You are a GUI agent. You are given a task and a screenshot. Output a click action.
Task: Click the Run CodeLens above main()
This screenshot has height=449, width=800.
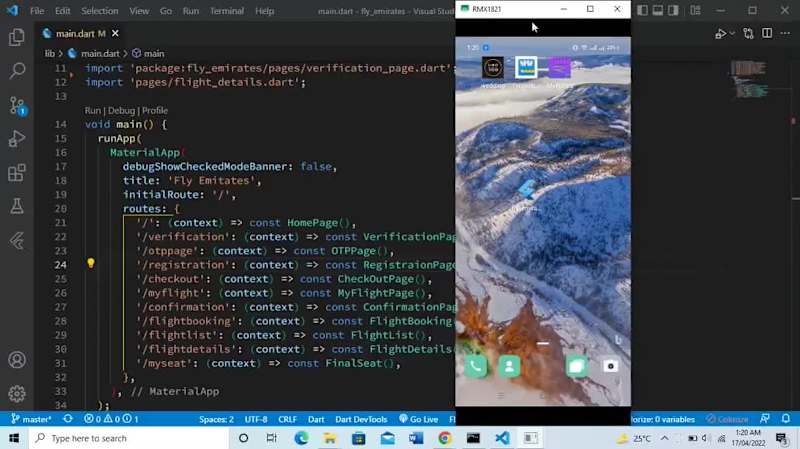pyautogui.click(x=92, y=110)
